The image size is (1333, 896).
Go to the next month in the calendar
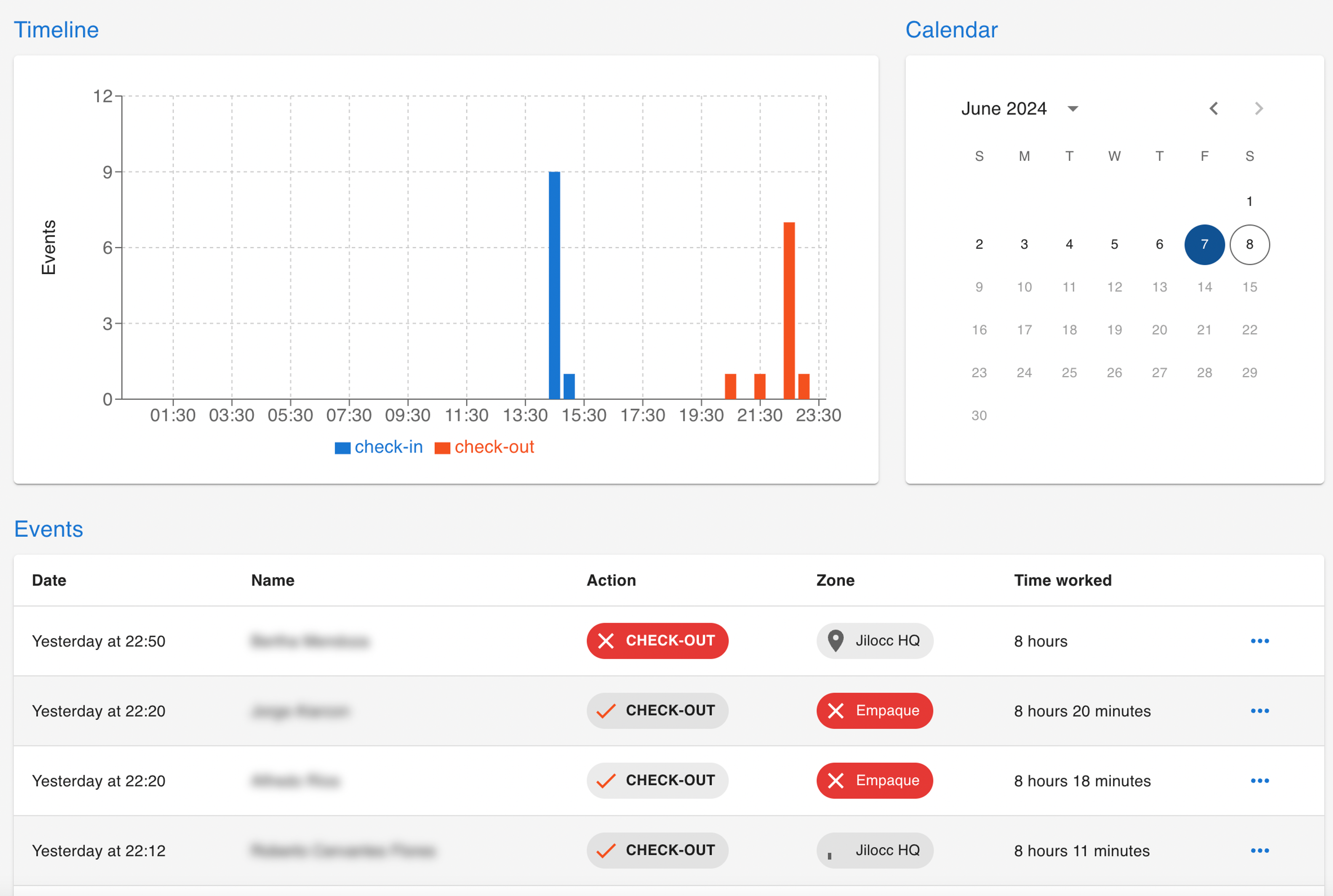1258,109
